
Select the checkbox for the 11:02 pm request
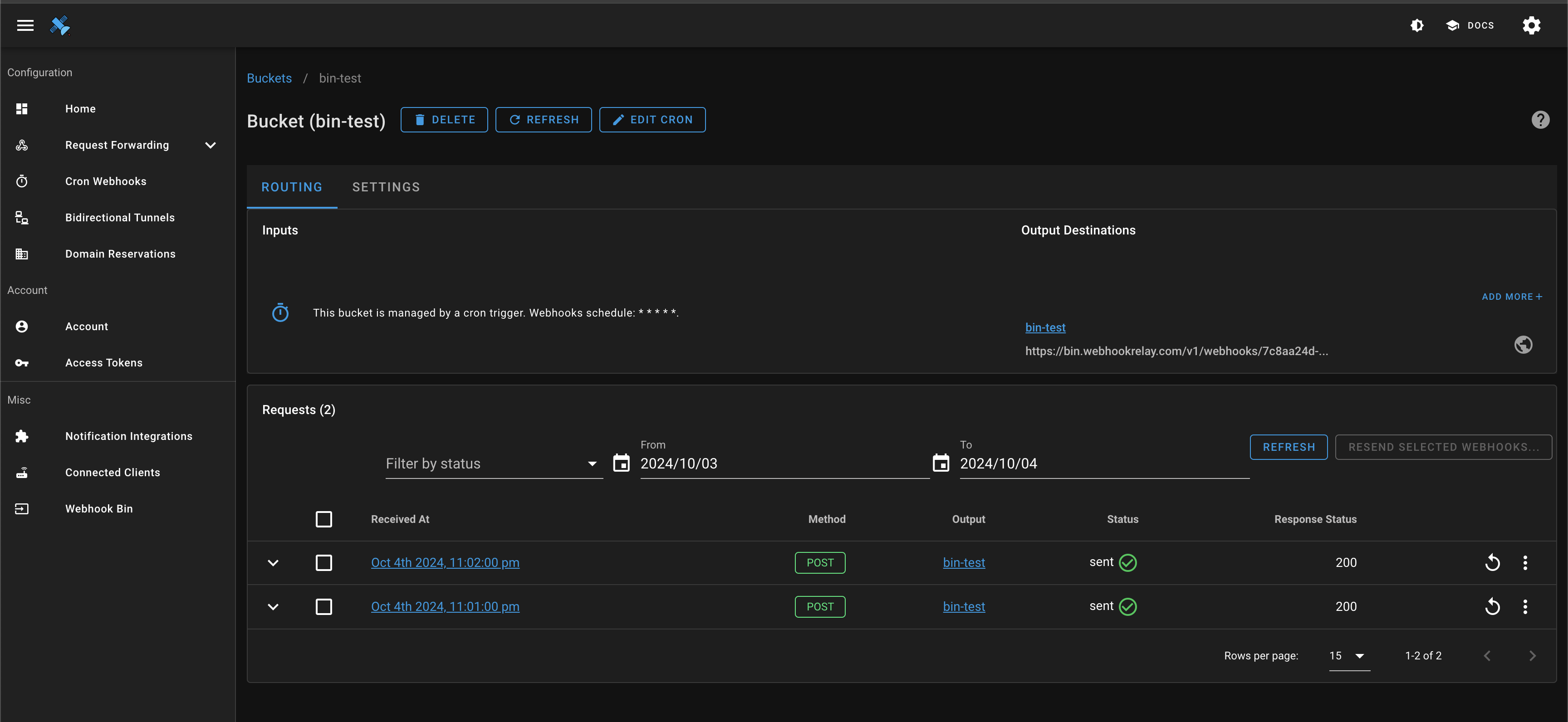pos(324,563)
